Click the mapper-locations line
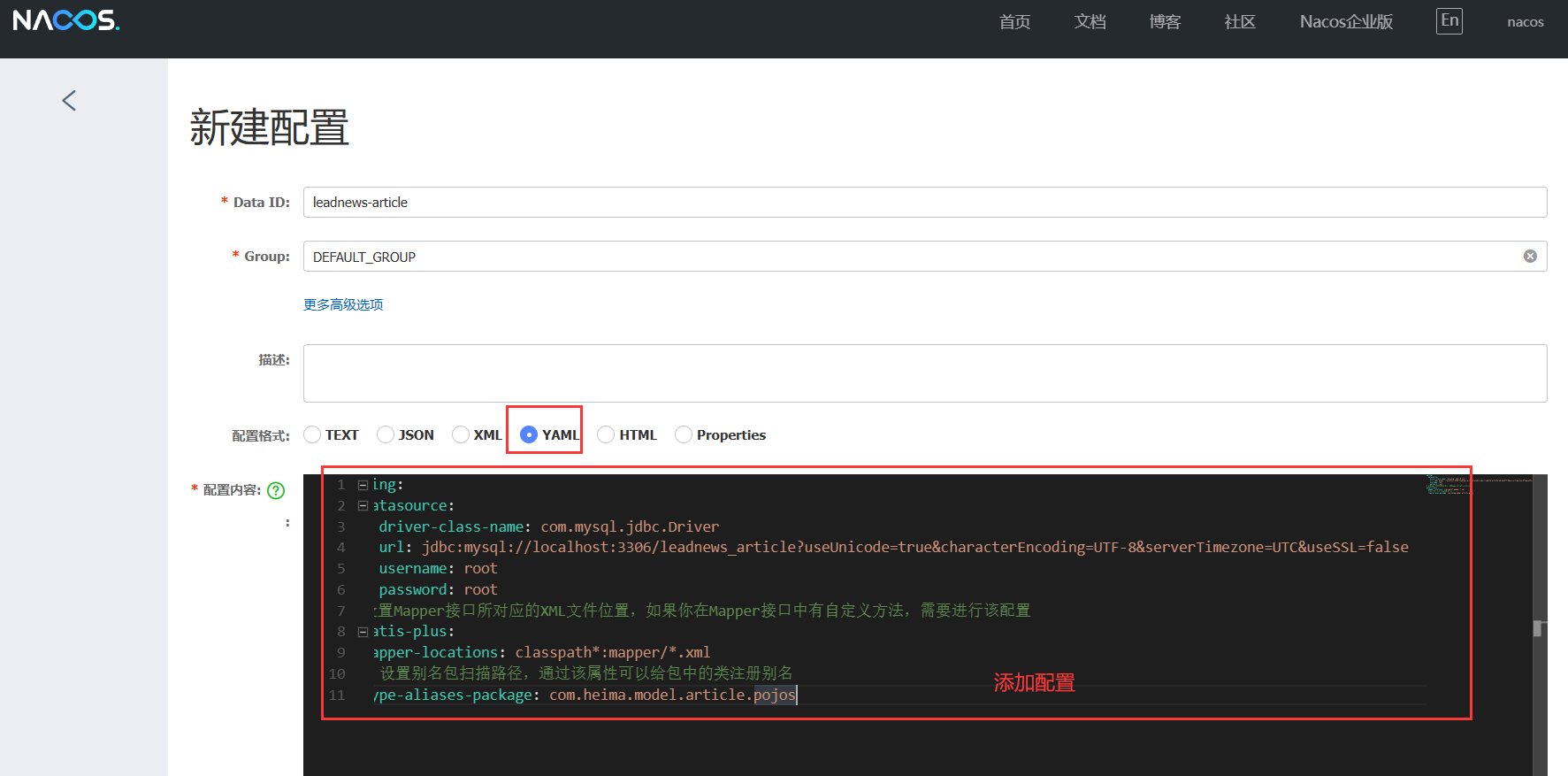 point(541,652)
